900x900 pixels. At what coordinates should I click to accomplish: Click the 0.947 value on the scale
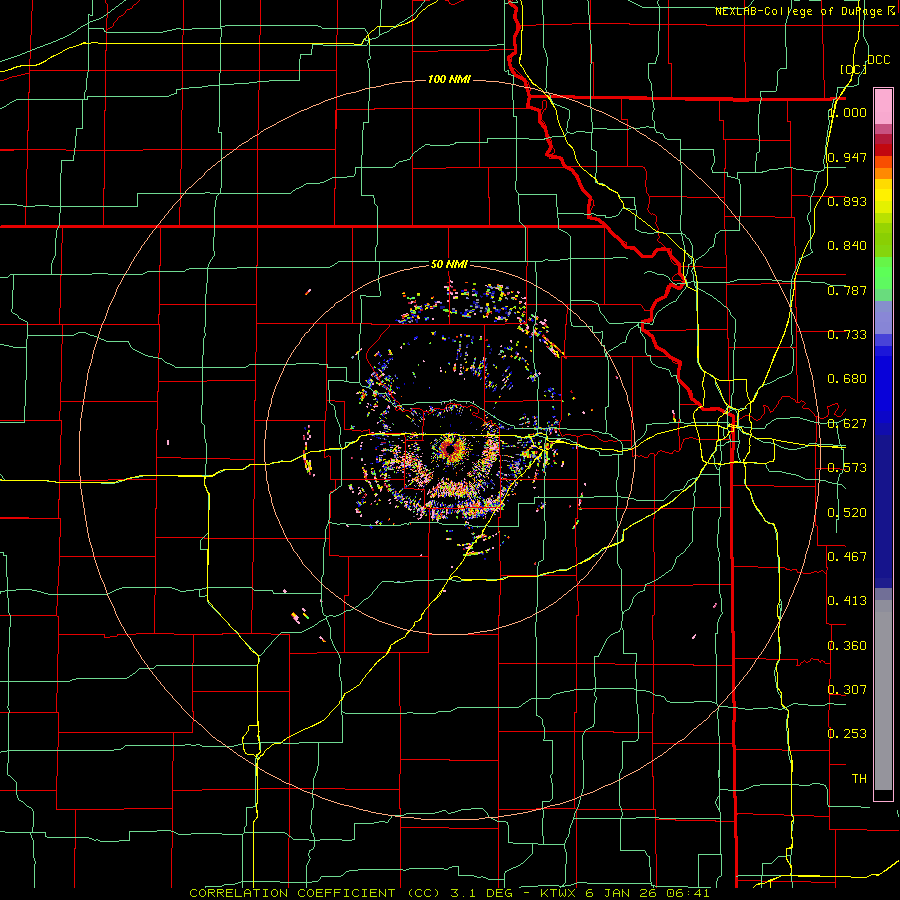click(847, 157)
